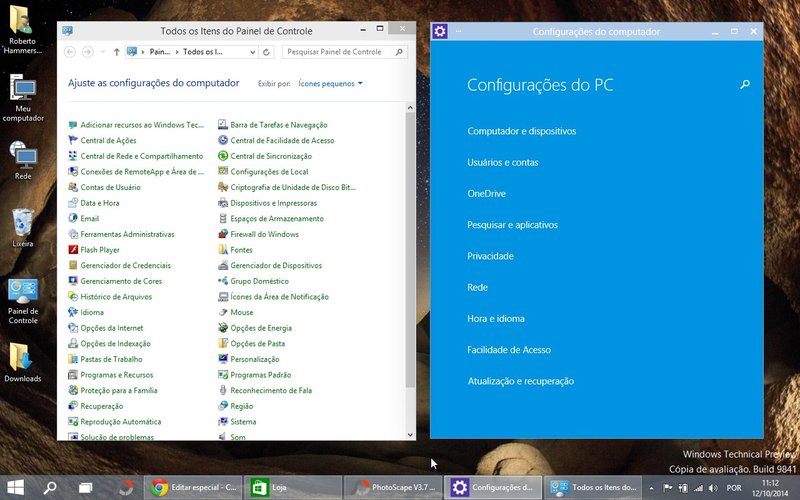Image resolution: width=800 pixels, height=500 pixels.
Task: Click the Opções da Internet icon
Action: [x=73, y=328]
